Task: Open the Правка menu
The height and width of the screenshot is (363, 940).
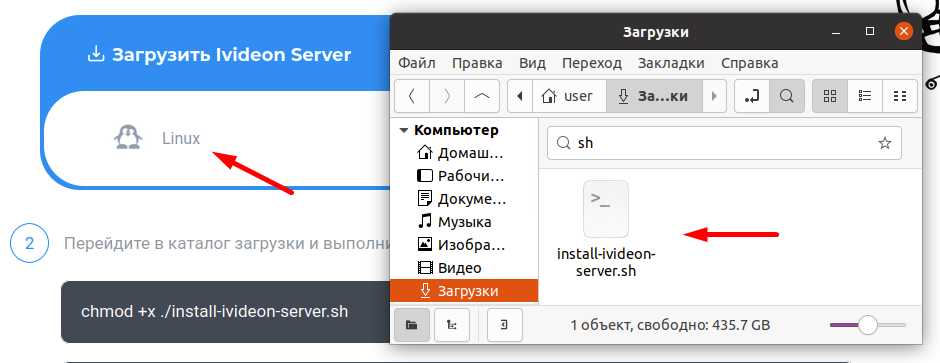Action: point(477,63)
